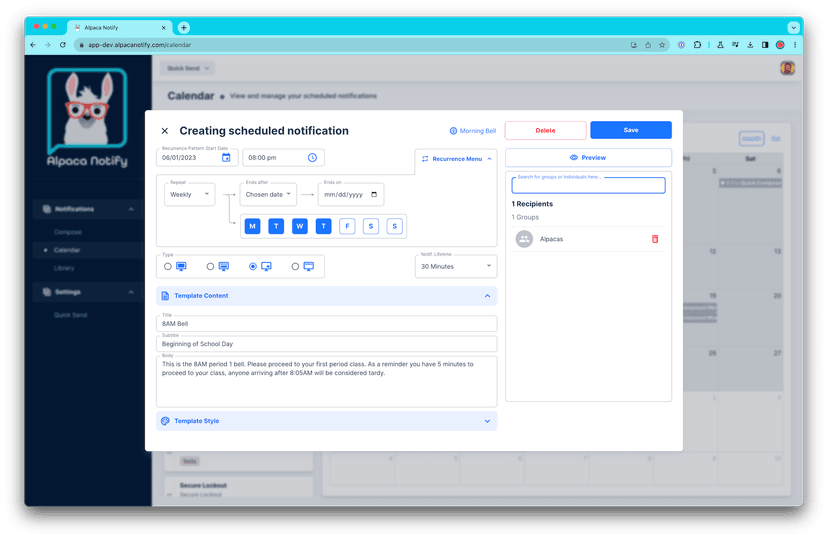Open the Ends on date calendar icon

pos(374,194)
